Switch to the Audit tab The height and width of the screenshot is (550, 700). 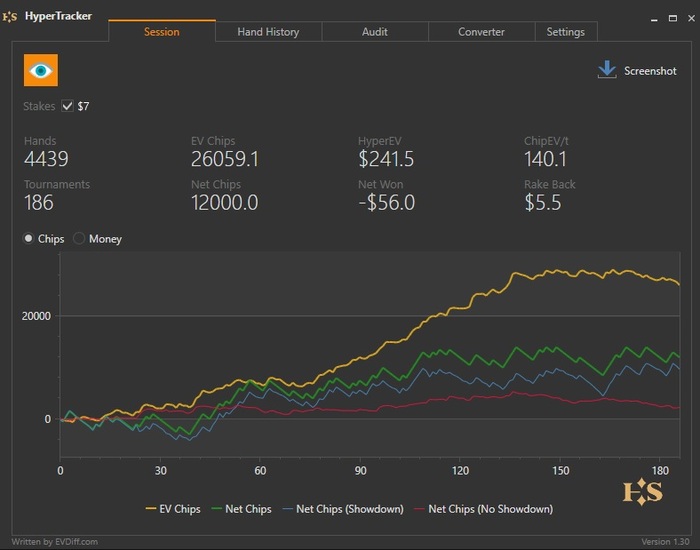pyautogui.click(x=374, y=32)
